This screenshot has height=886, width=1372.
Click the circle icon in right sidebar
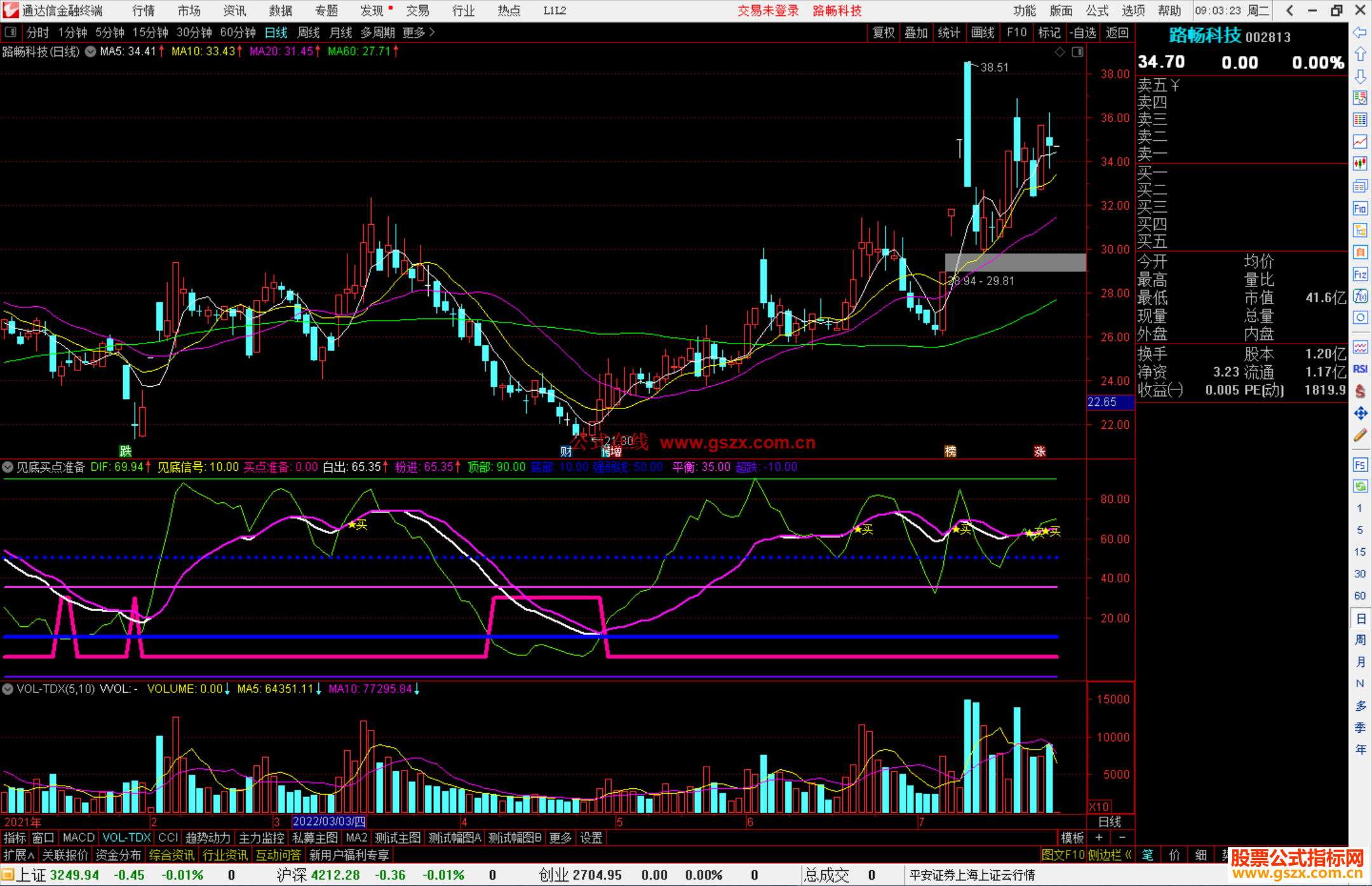coord(1360,318)
